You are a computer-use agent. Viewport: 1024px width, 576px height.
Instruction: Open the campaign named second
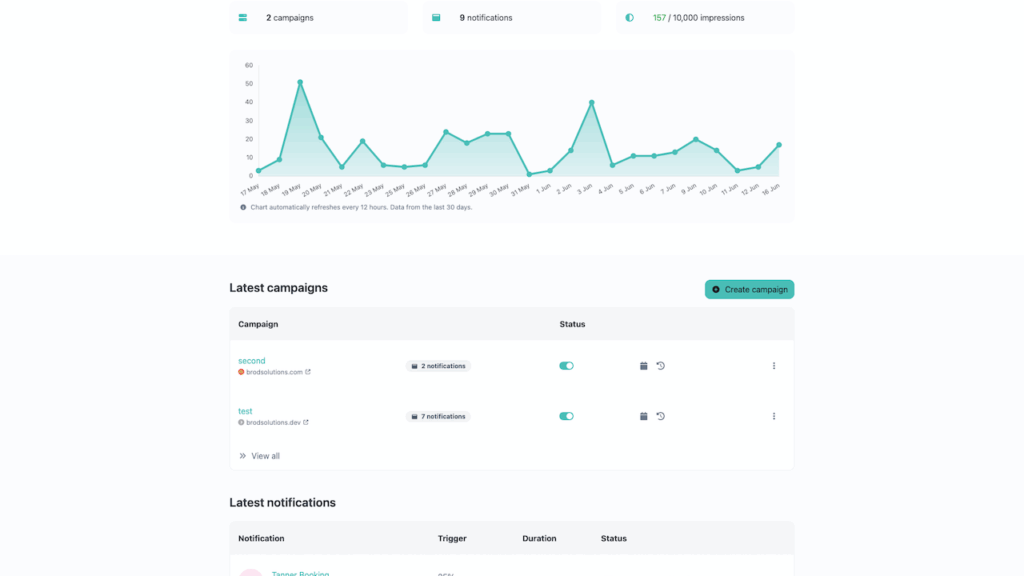tap(252, 361)
